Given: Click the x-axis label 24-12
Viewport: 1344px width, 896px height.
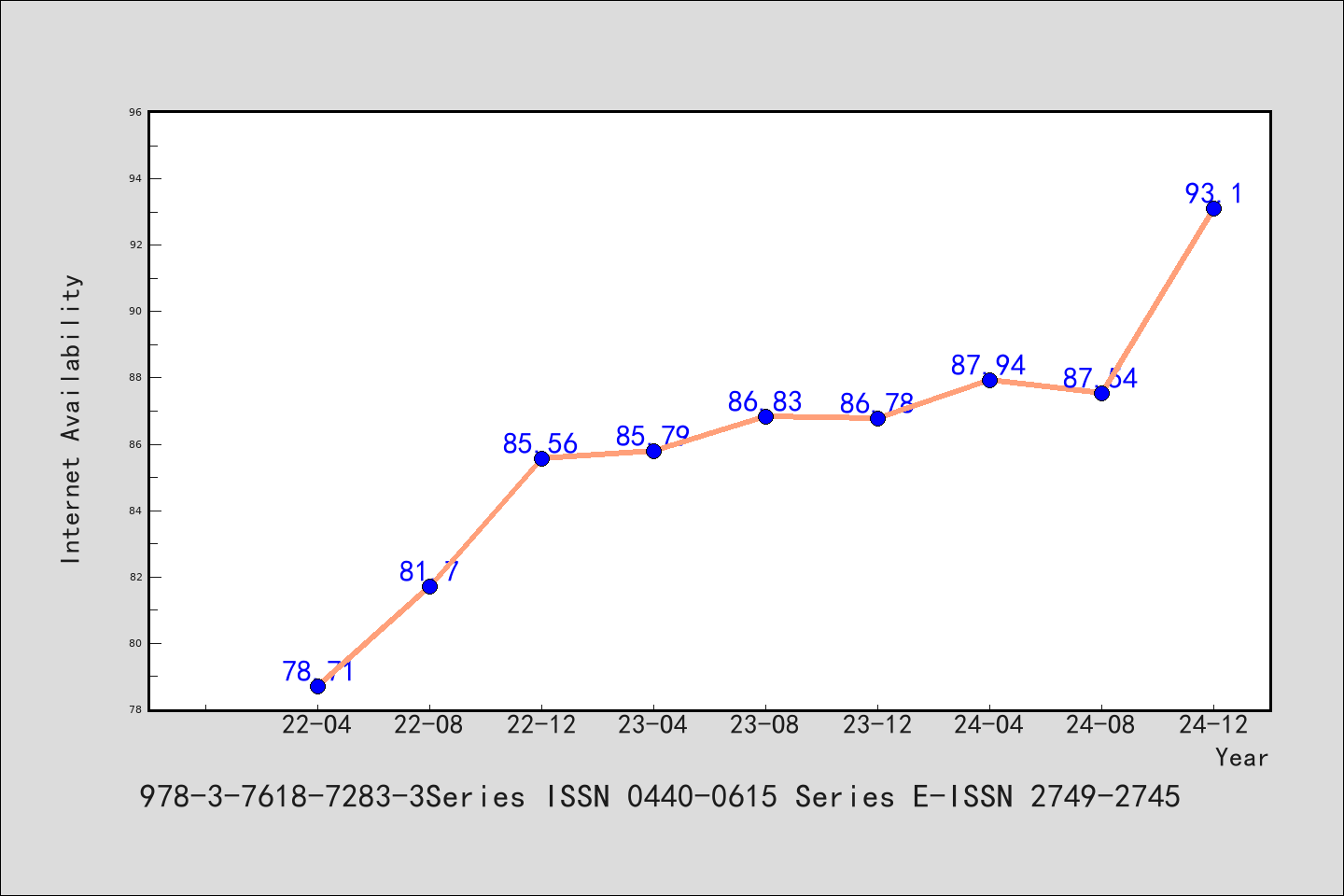Looking at the screenshot, I should click(1213, 725).
